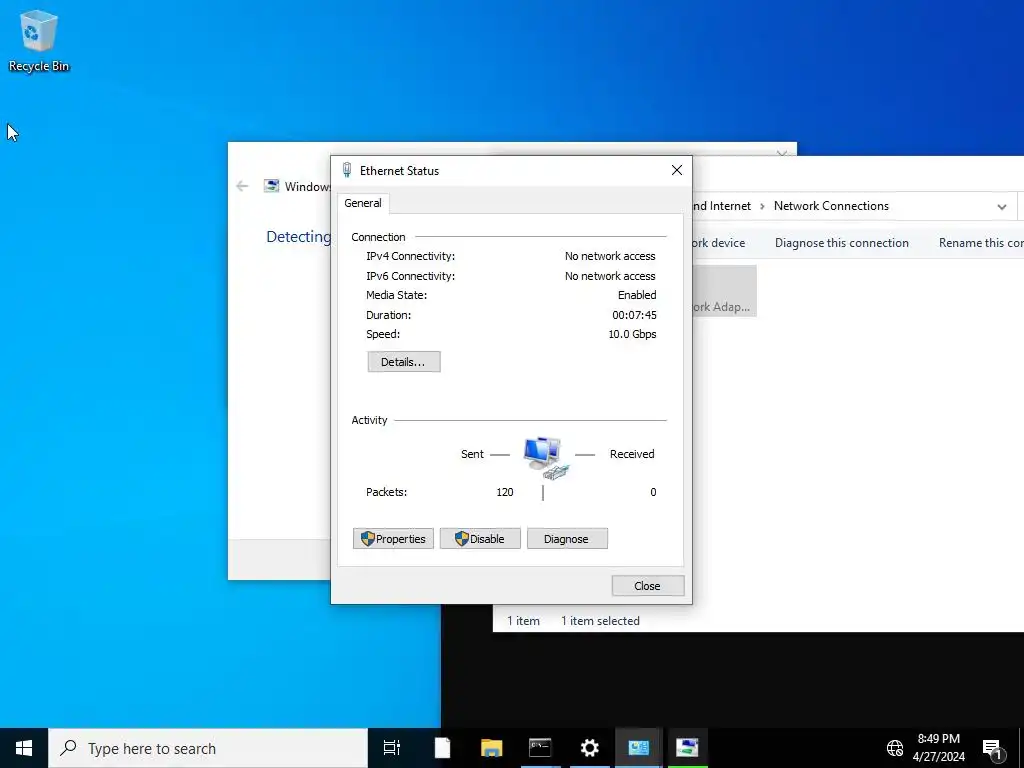Click the back arrow in the troubleshooter window
1024x768 pixels.
(x=242, y=186)
